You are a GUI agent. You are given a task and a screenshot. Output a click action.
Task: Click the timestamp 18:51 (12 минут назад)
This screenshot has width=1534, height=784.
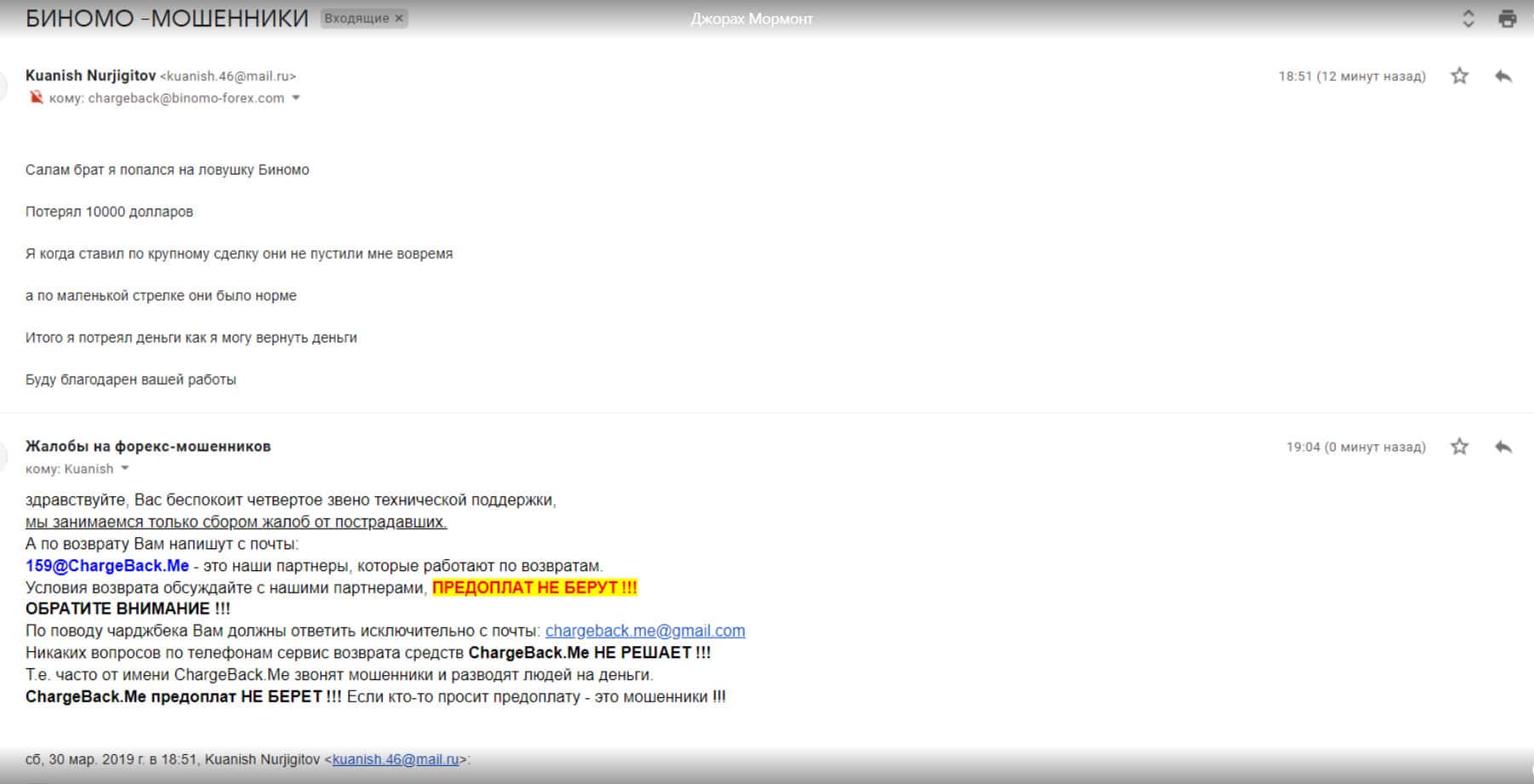pos(1352,76)
